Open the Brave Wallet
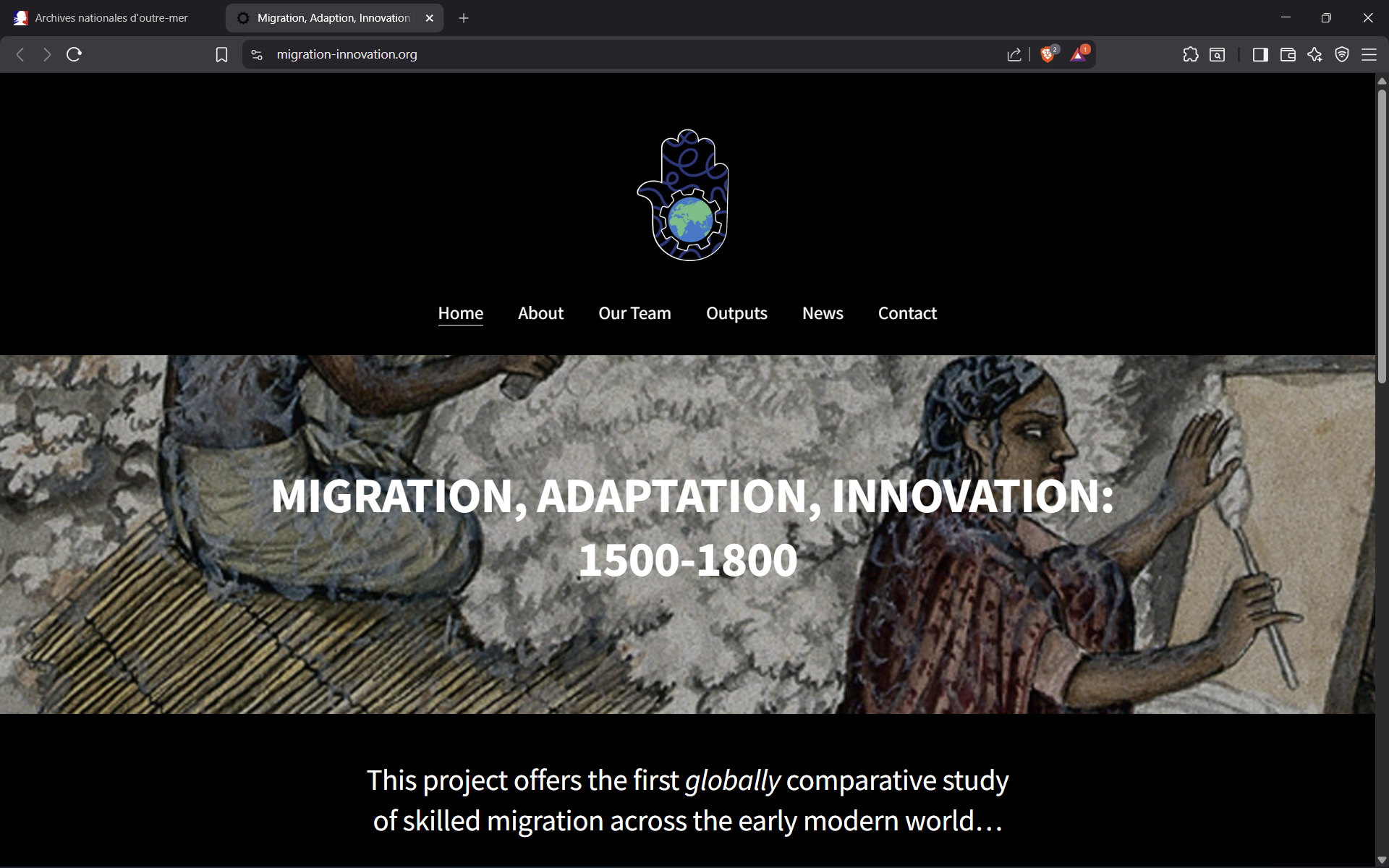1389x868 pixels. (1288, 54)
